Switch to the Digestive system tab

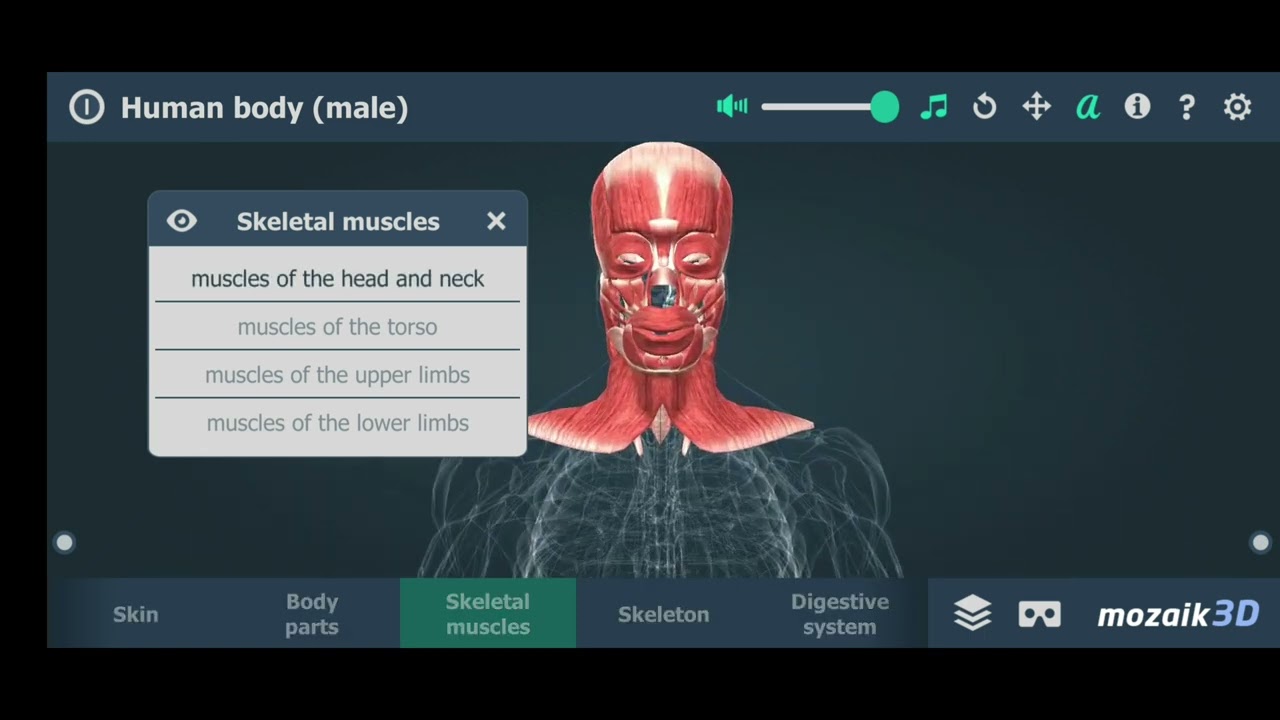(839, 614)
